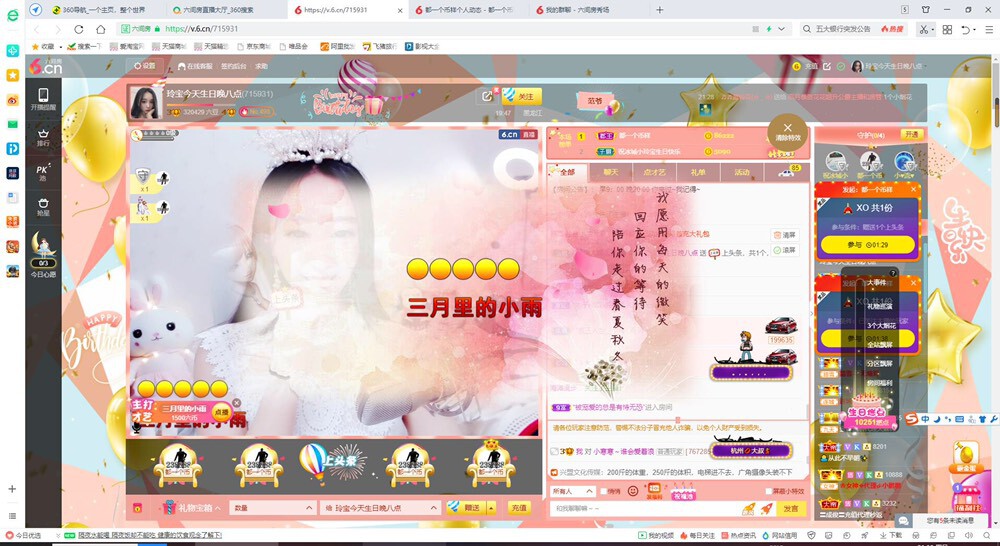This screenshot has width=1000, height=546.
Task: Open the browser main menu icon
Action: coord(989,29)
